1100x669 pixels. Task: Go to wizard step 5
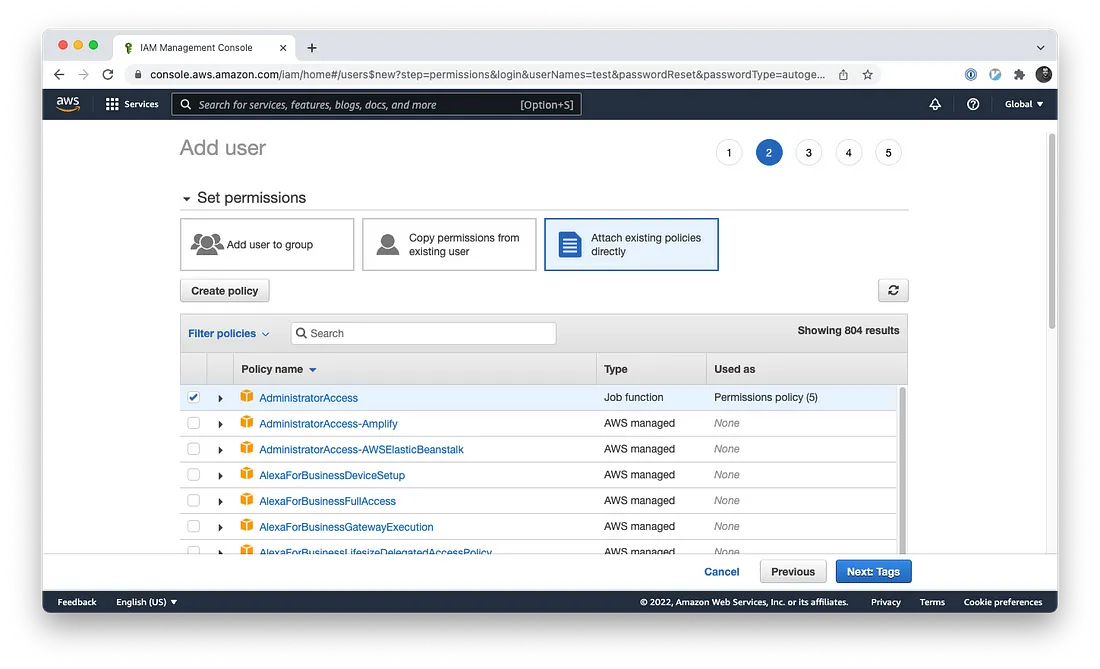click(888, 152)
